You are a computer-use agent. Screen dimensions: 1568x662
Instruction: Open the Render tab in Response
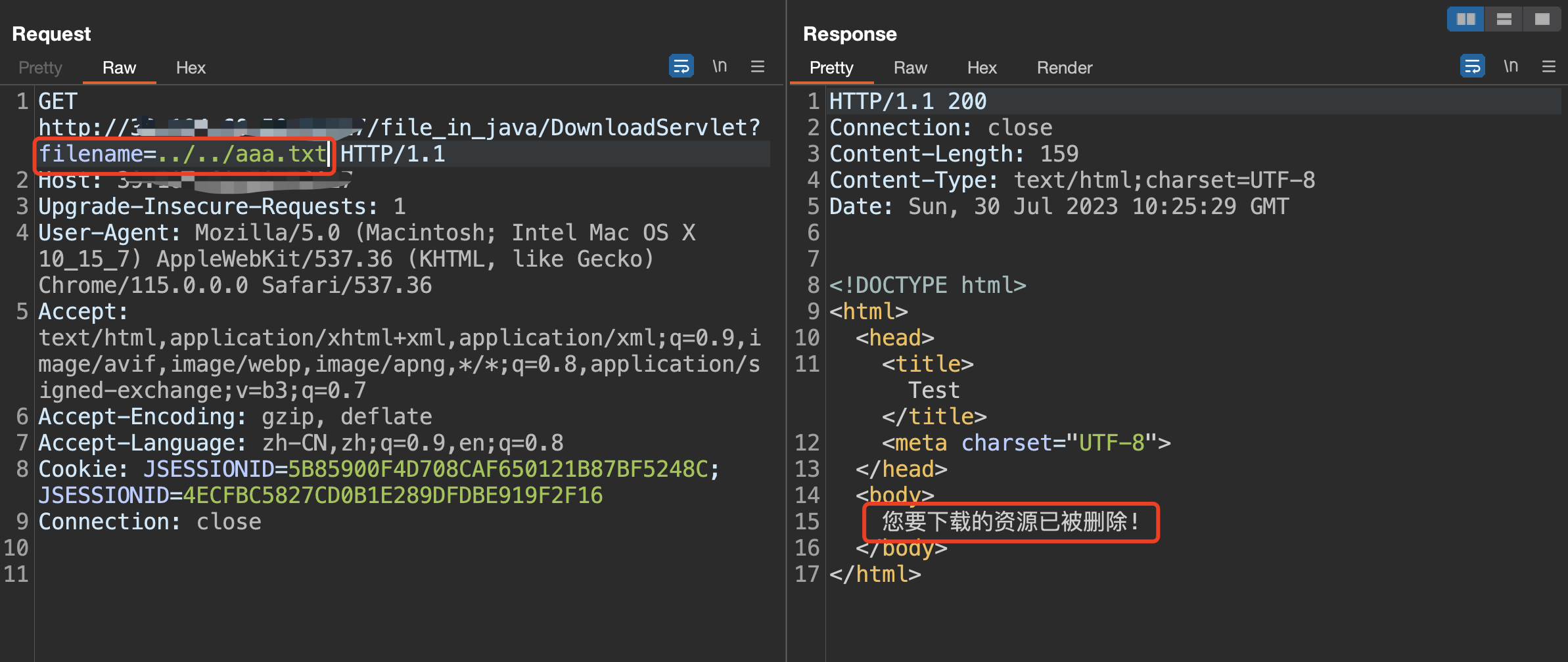[x=1065, y=68]
